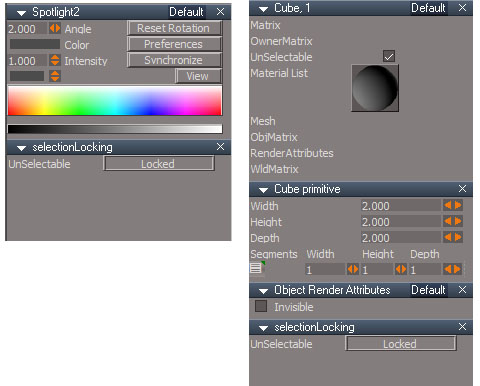Adjust the Intensity up-down stepper
Screen dimensions: 480x386
click(x=55, y=60)
